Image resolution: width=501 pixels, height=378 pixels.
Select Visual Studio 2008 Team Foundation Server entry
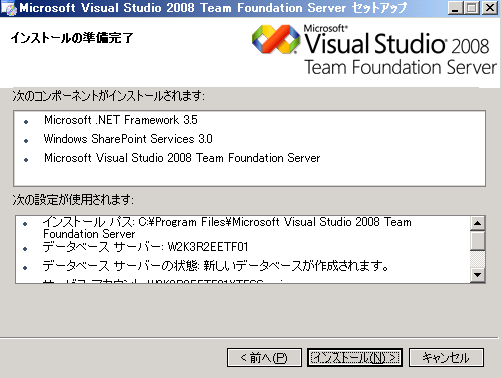pyautogui.click(x=182, y=158)
